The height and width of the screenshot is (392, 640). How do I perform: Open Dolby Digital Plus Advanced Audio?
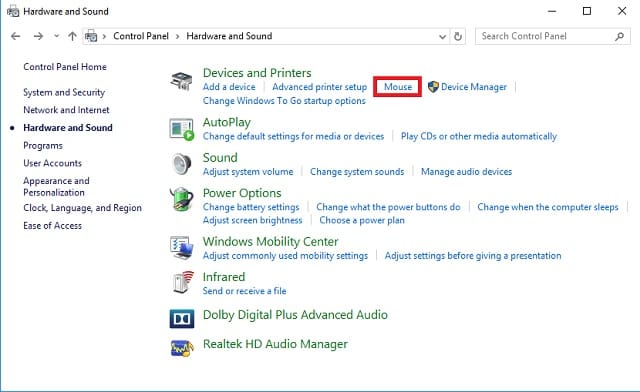[295, 315]
